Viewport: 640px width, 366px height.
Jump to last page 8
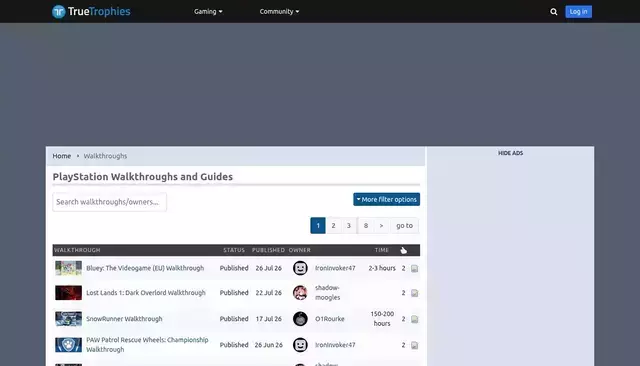366,226
